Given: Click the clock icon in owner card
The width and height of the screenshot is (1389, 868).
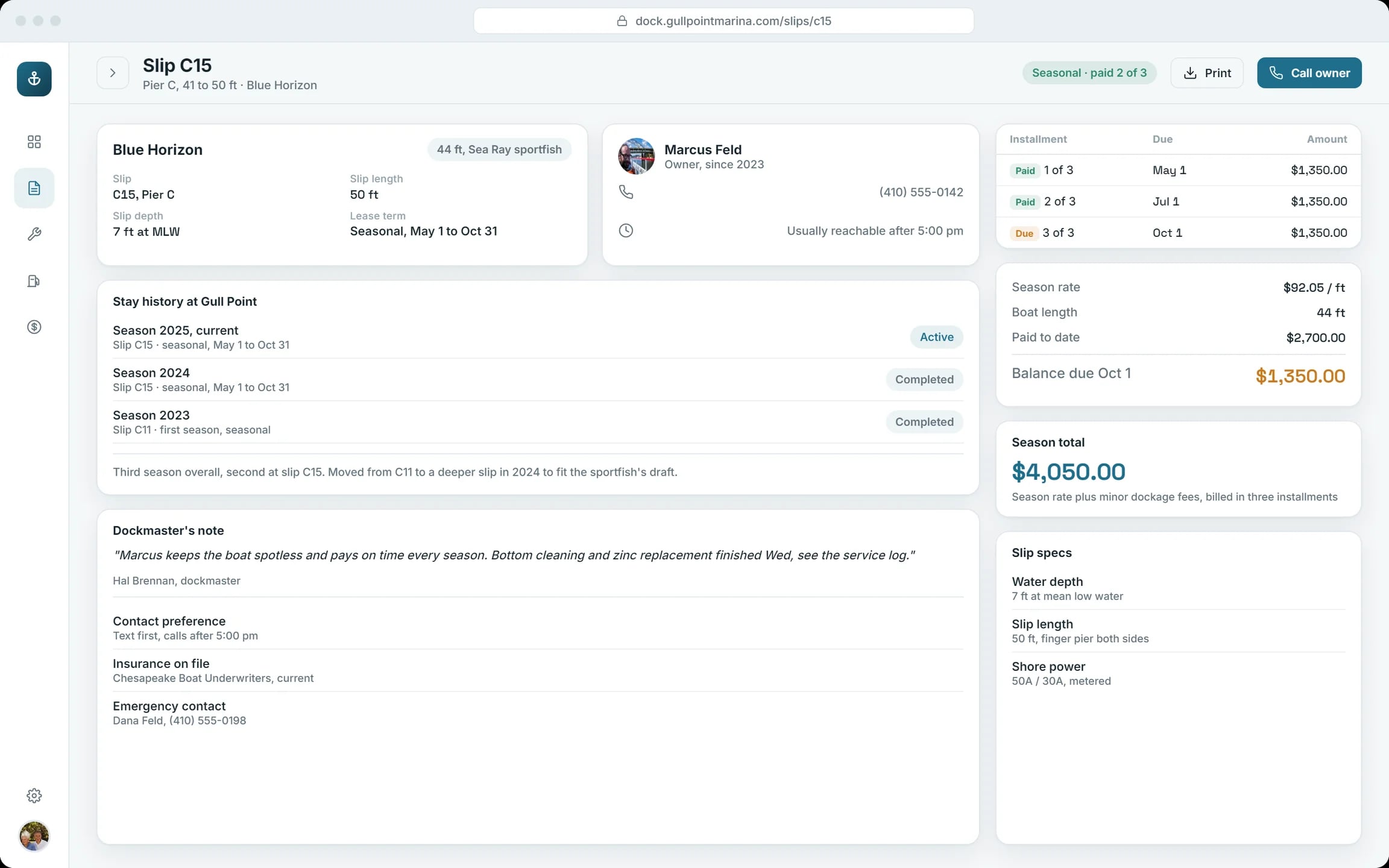Looking at the screenshot, I should click(626, 231).
